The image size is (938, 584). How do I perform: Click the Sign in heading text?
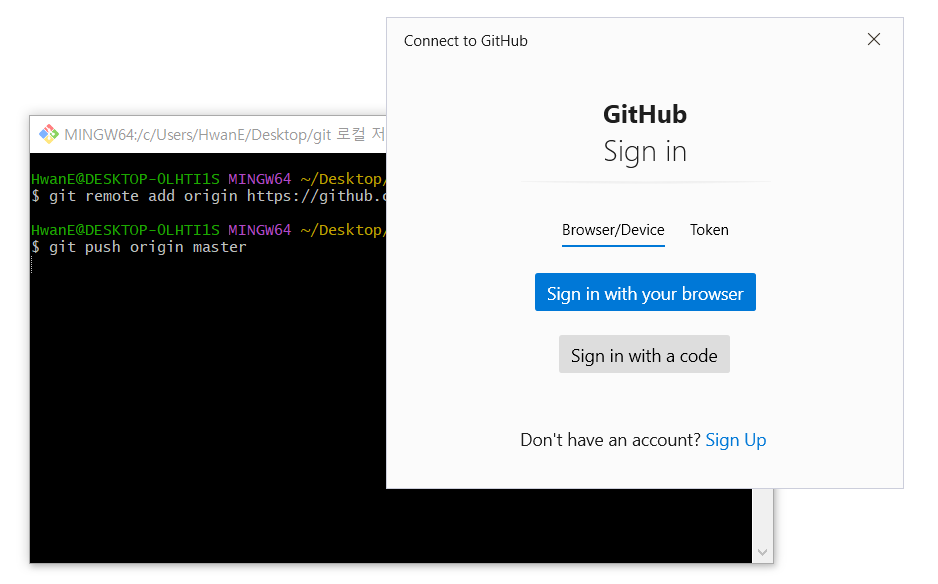pos(644,151)
